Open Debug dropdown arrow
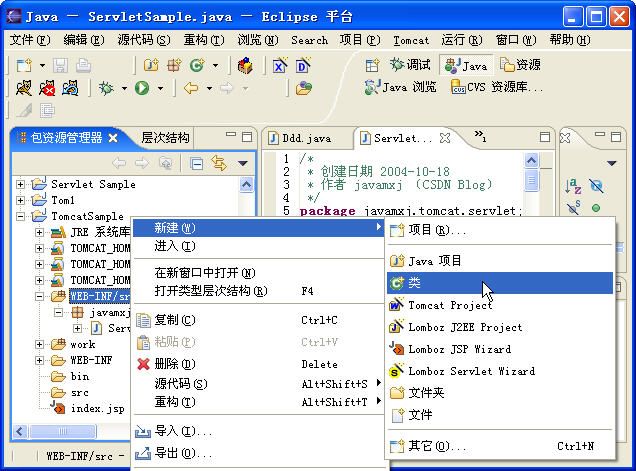Screen dimensions: 636x471 [x=125, y=88]
